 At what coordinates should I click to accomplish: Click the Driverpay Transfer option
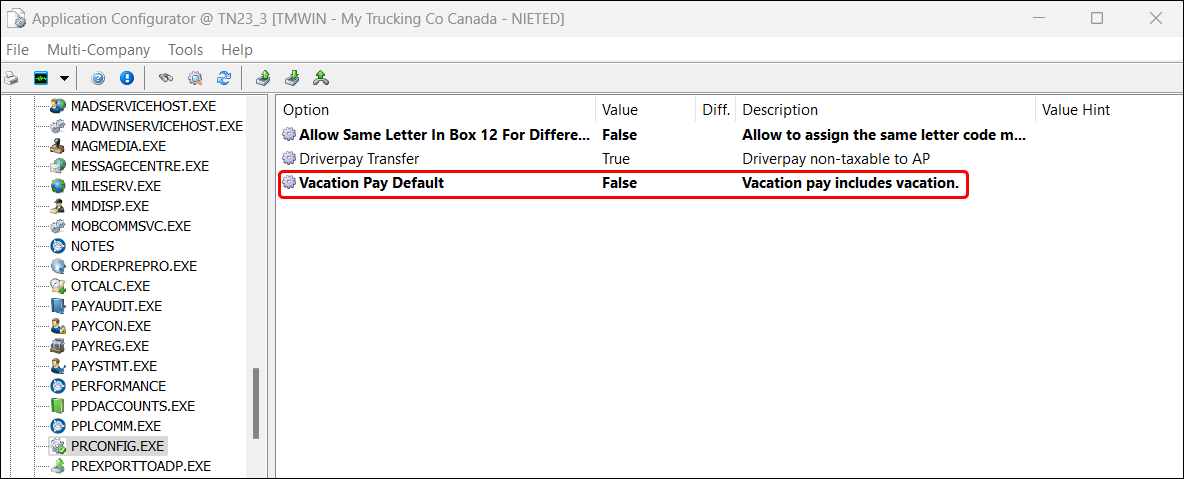[359, 158]
